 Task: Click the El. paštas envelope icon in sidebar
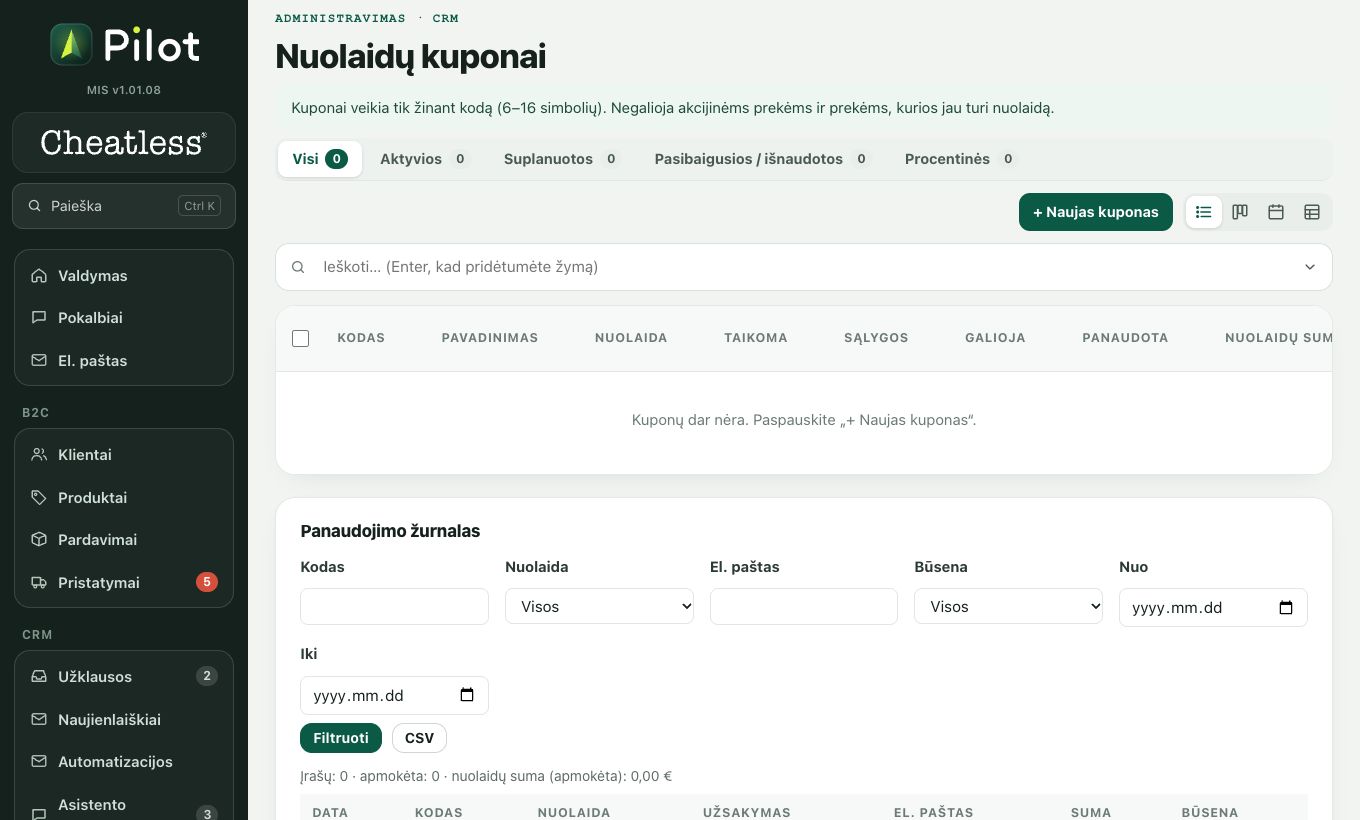click(39, 361)
